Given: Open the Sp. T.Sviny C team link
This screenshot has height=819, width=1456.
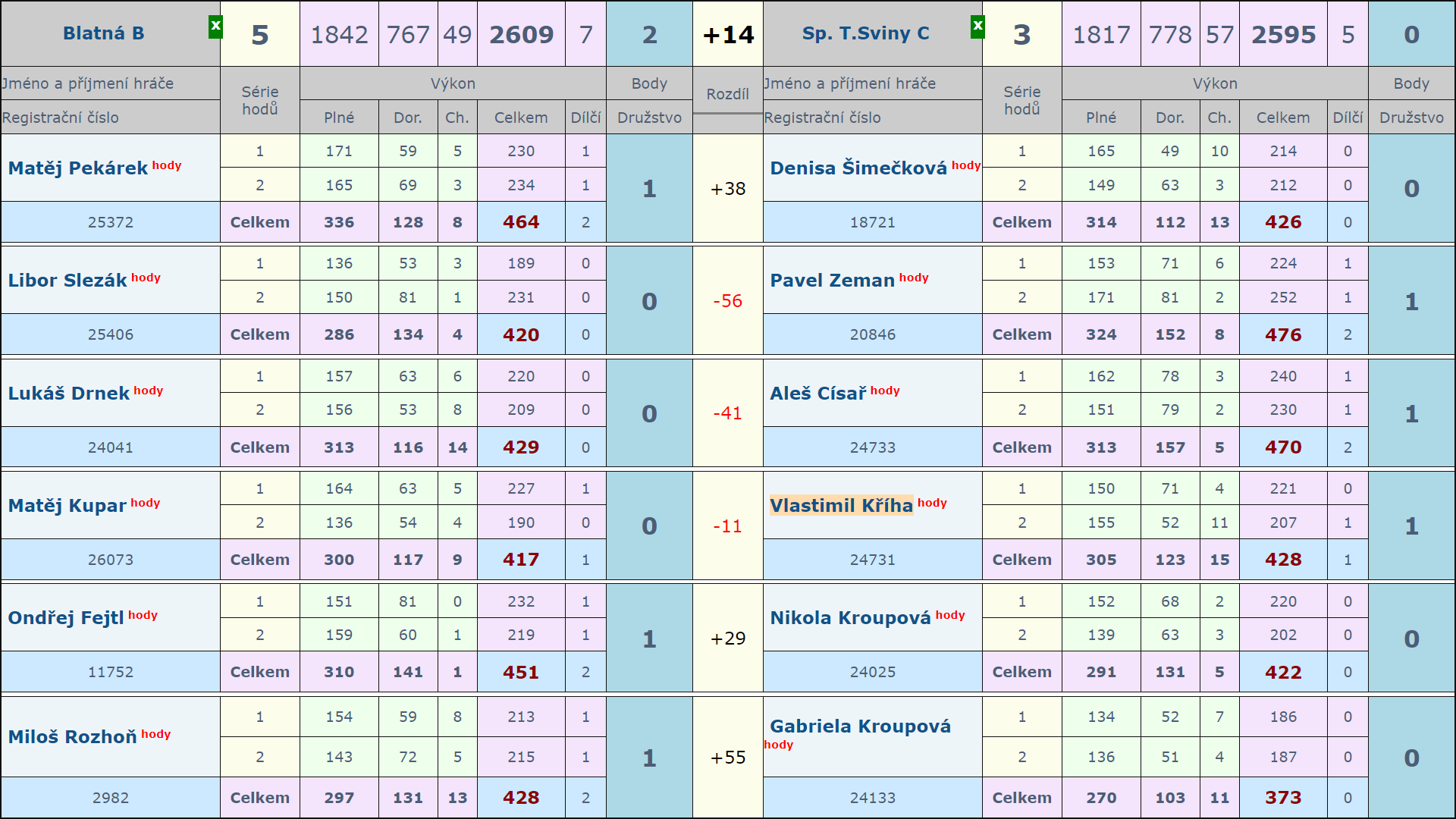Looking at the screenshot, I should coord(865,33).
